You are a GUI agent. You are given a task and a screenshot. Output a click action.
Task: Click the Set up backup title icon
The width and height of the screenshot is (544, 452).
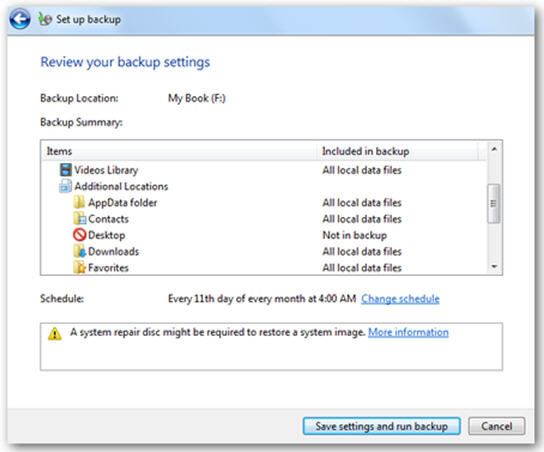[45, 19]
